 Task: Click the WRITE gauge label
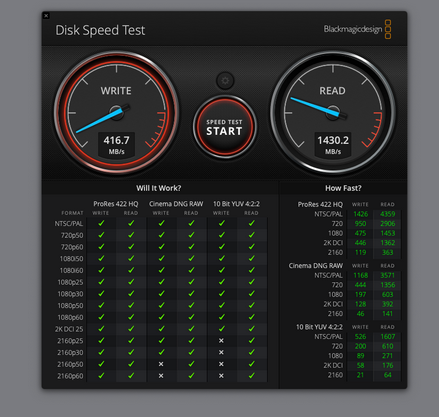point(116,91)
